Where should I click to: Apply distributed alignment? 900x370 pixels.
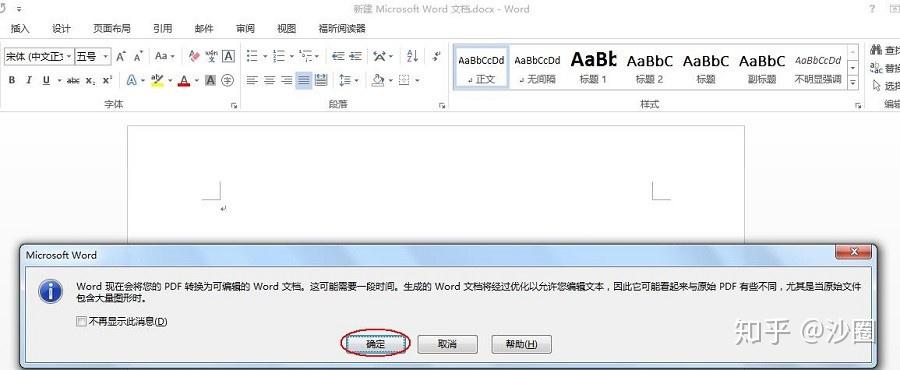pos(321,81)
